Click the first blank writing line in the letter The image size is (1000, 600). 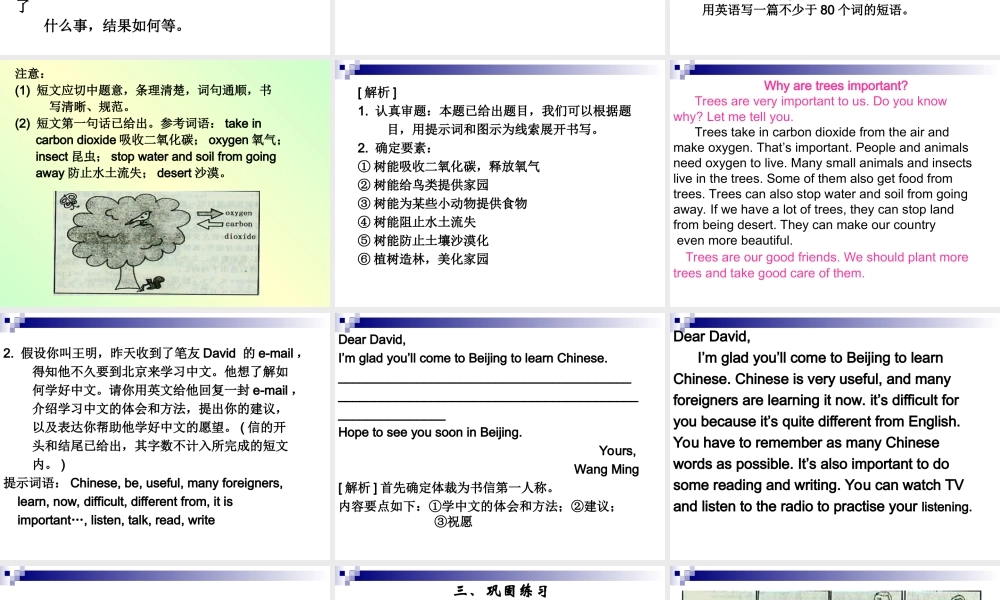485,381
